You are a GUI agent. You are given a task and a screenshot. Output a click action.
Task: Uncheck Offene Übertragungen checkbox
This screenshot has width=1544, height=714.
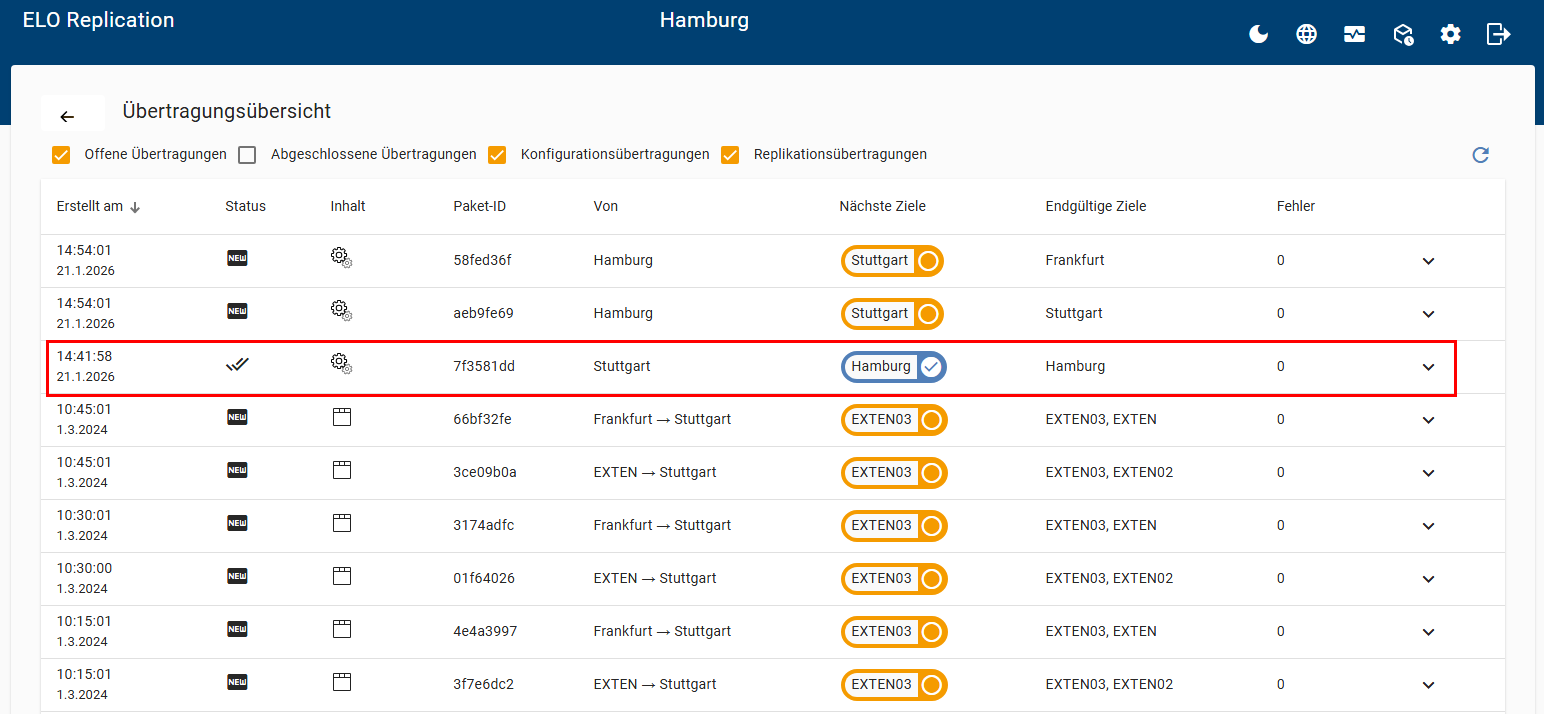[x=61, y=155]
